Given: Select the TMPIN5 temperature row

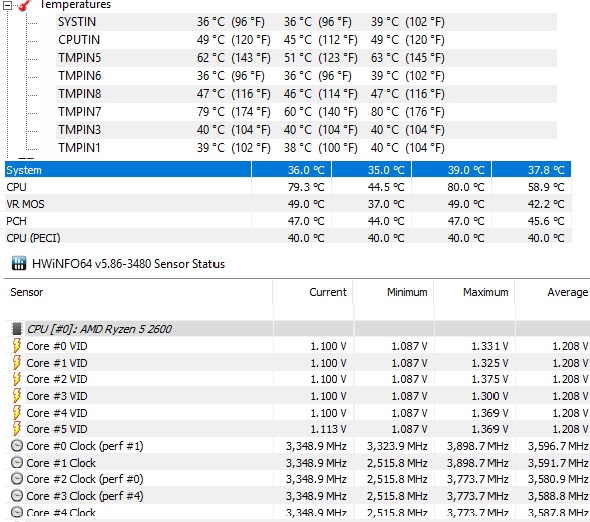Looking at the screenshot, I should (306, 58).
